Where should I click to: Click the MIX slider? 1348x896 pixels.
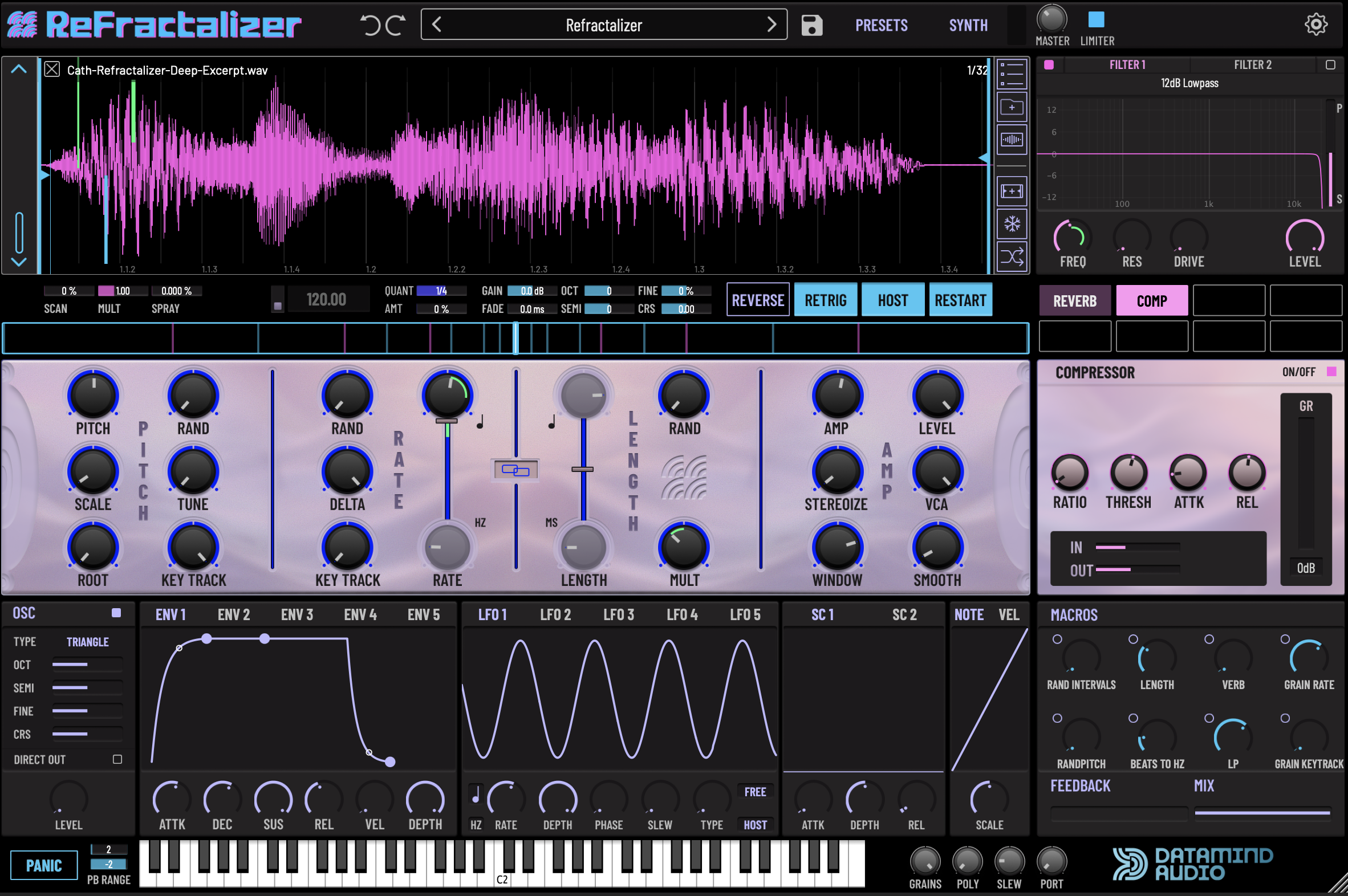(1261, 812)
